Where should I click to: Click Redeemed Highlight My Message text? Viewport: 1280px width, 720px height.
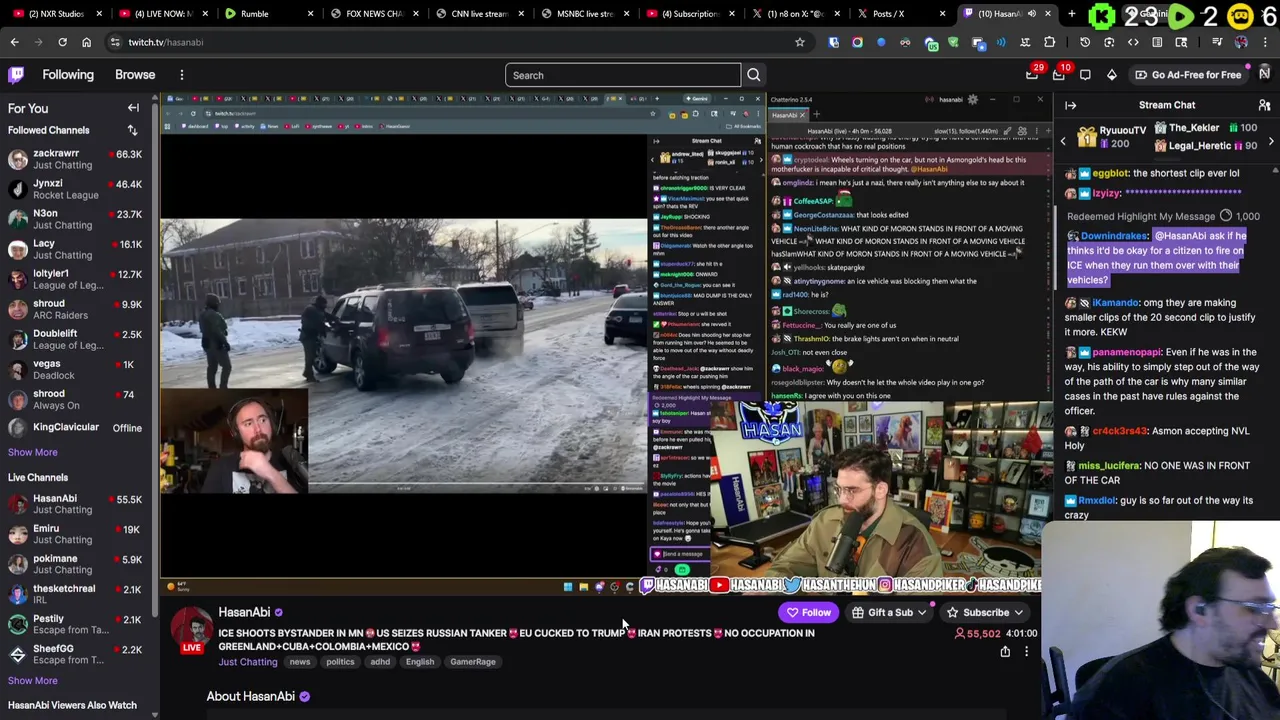point(1141,216)
